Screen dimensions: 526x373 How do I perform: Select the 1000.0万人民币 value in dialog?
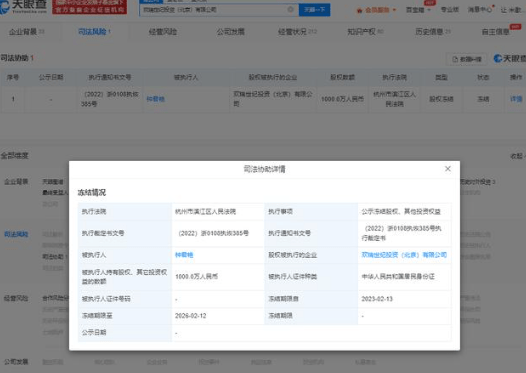[196, 277]
